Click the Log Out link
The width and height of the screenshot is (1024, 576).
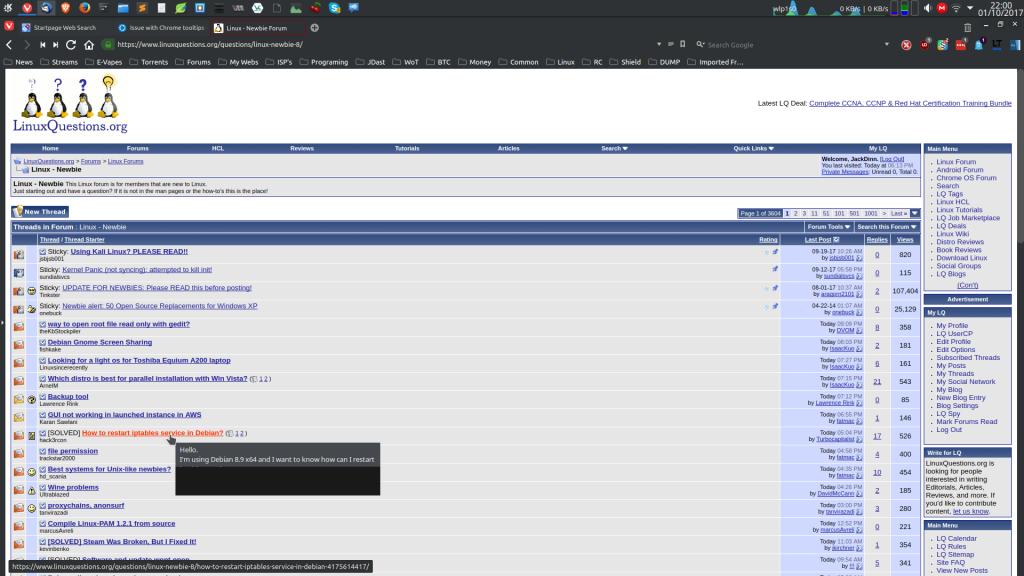[x=892, y=159]
